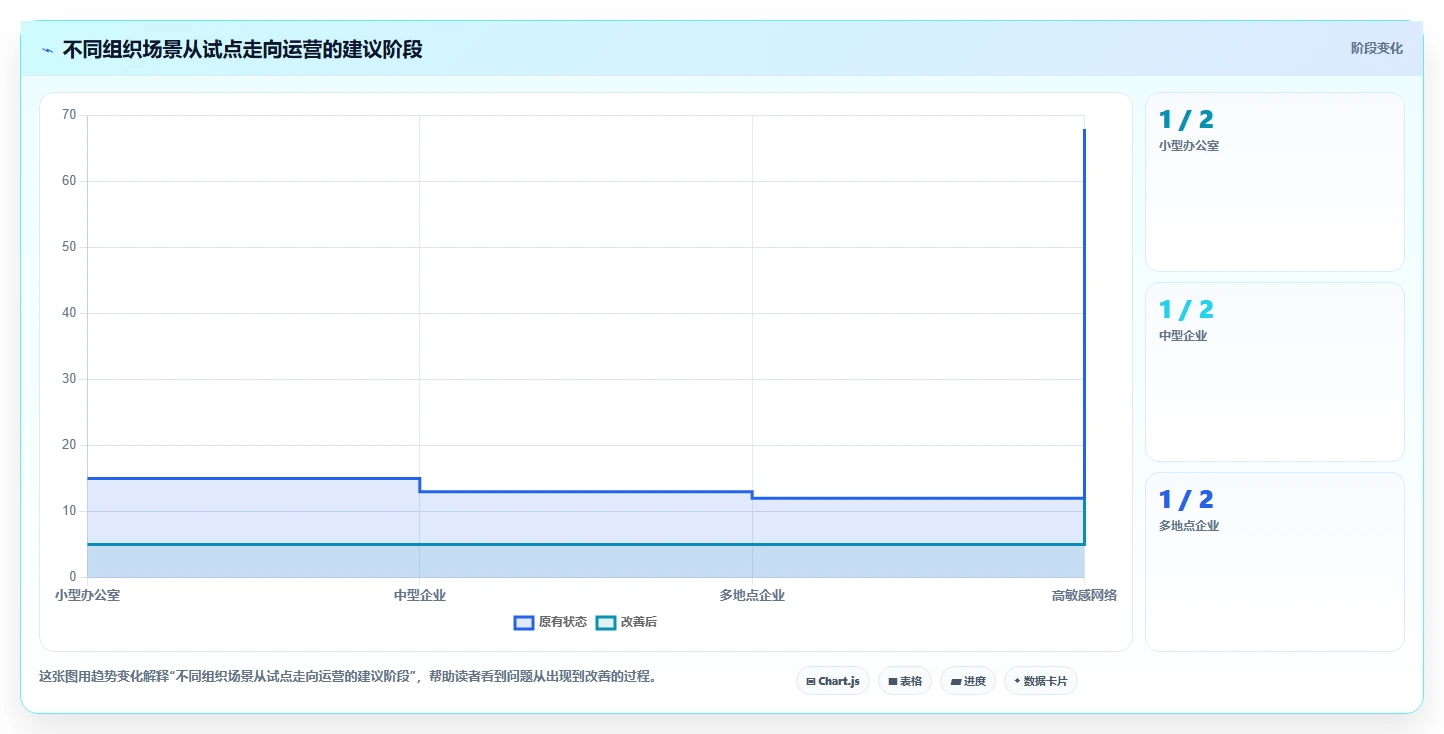Click the 中型企业 x-axis label

pos(420,595)
